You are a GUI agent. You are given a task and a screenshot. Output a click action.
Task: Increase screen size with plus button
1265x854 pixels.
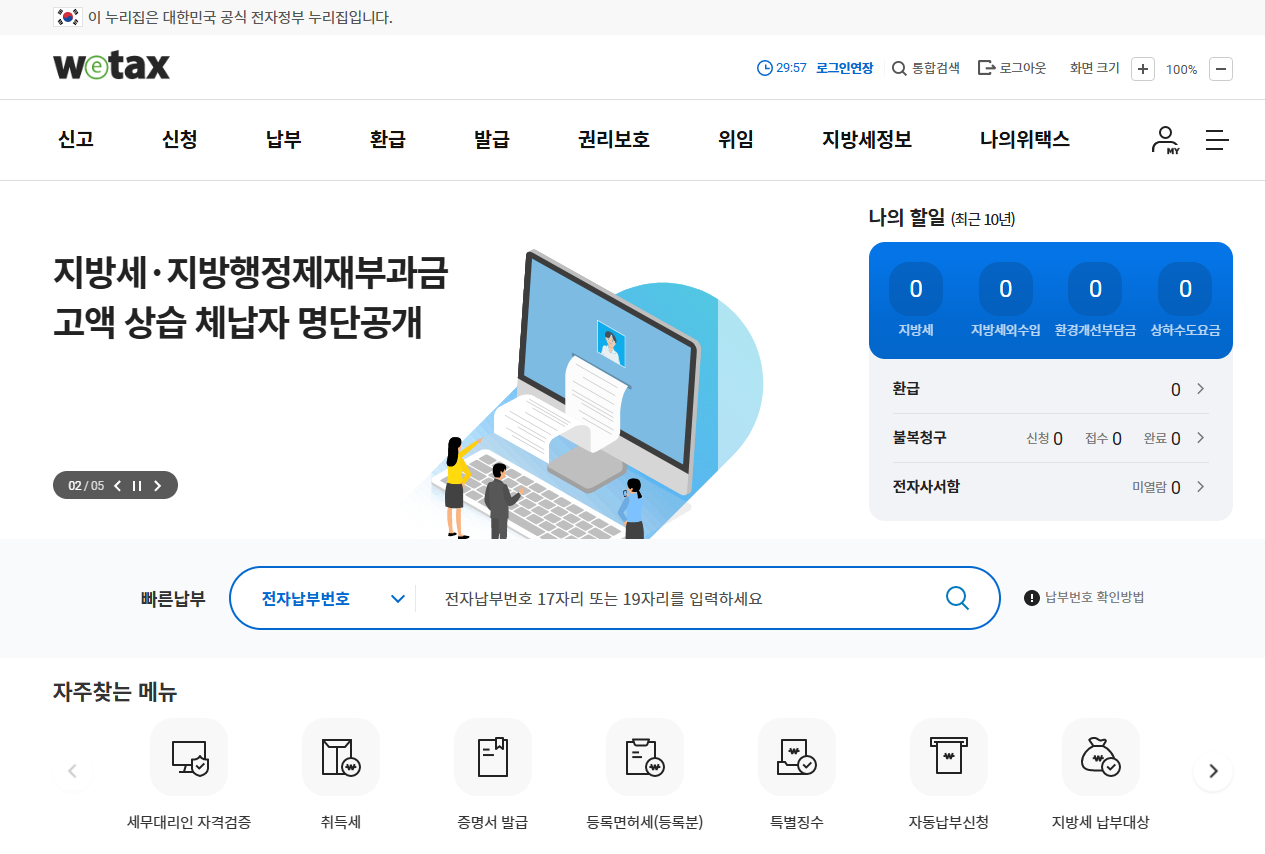pos(1143,69)
